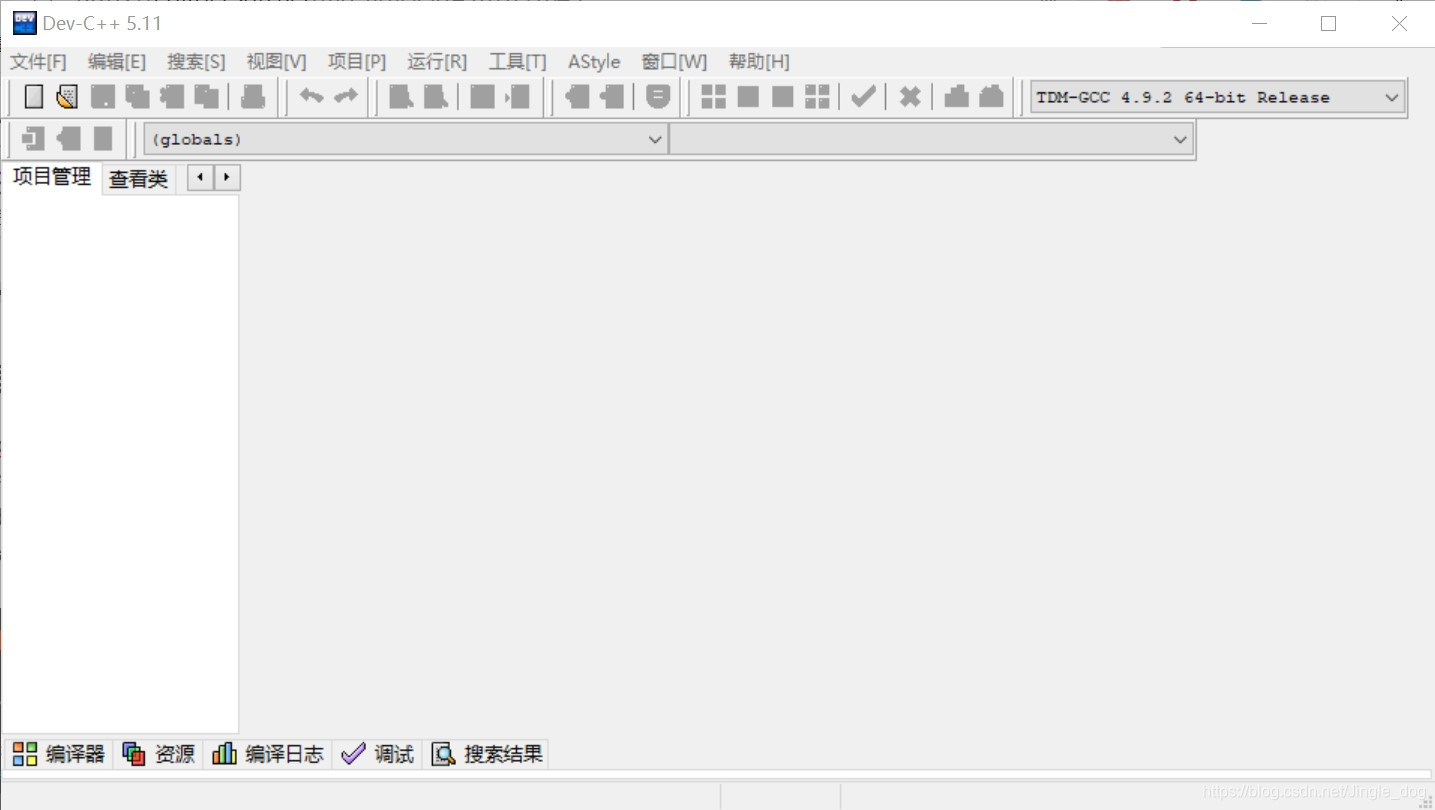This screenshot has width=1435, height=810.
Task: Switch to the 查看类 tab
Action: click(138, 179)
